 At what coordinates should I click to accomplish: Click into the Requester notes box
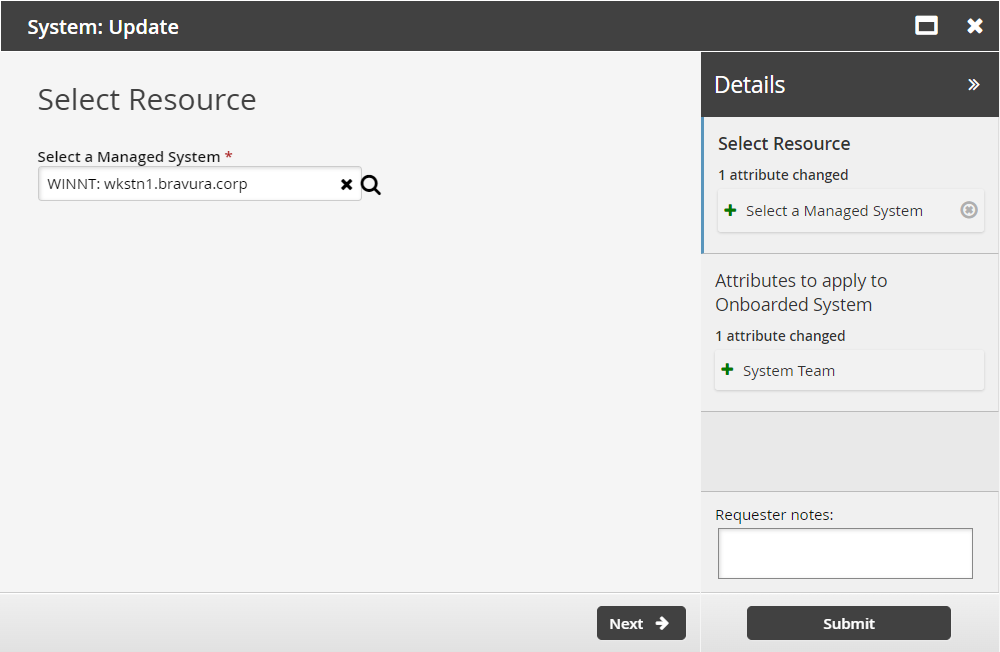point(845,553)
